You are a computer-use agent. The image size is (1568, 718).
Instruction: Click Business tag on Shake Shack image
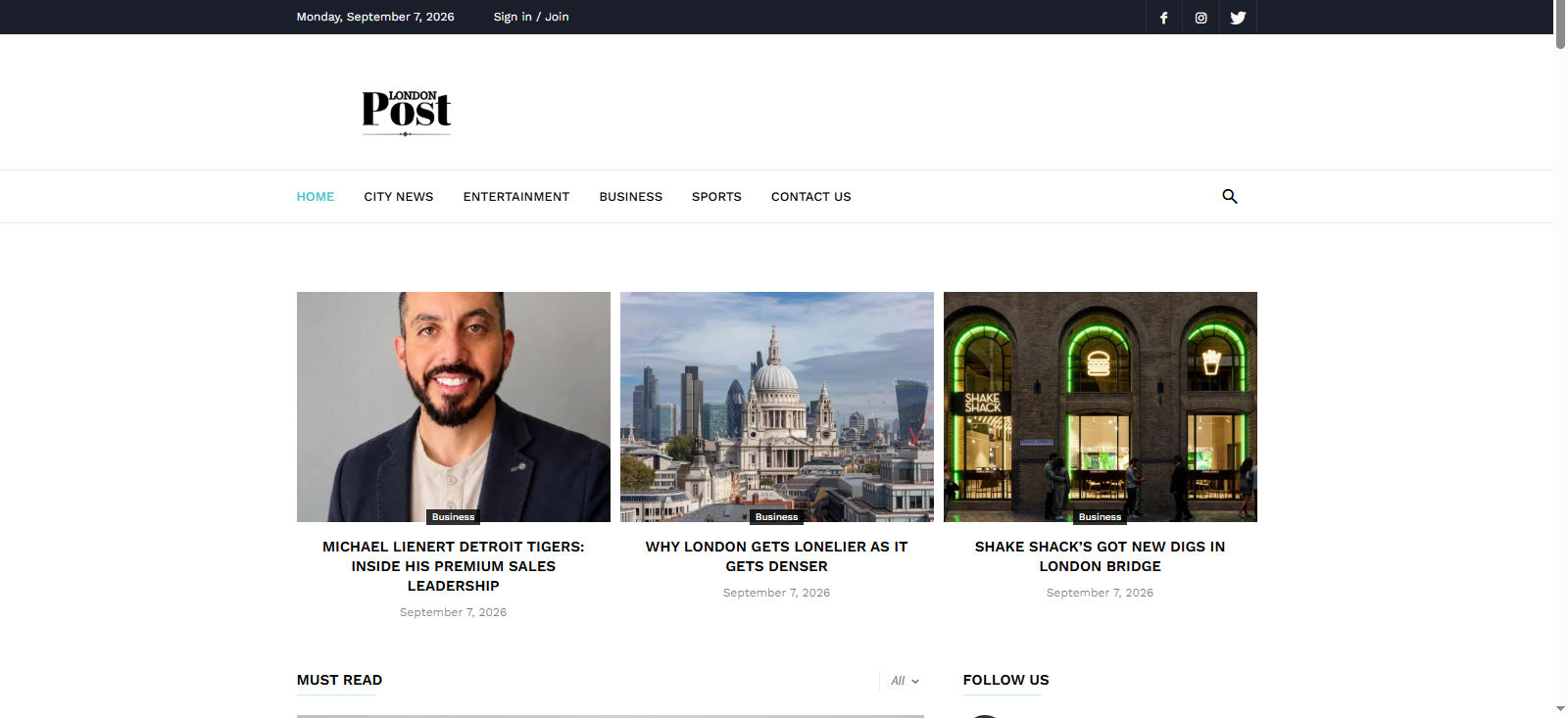(1101, 516)
